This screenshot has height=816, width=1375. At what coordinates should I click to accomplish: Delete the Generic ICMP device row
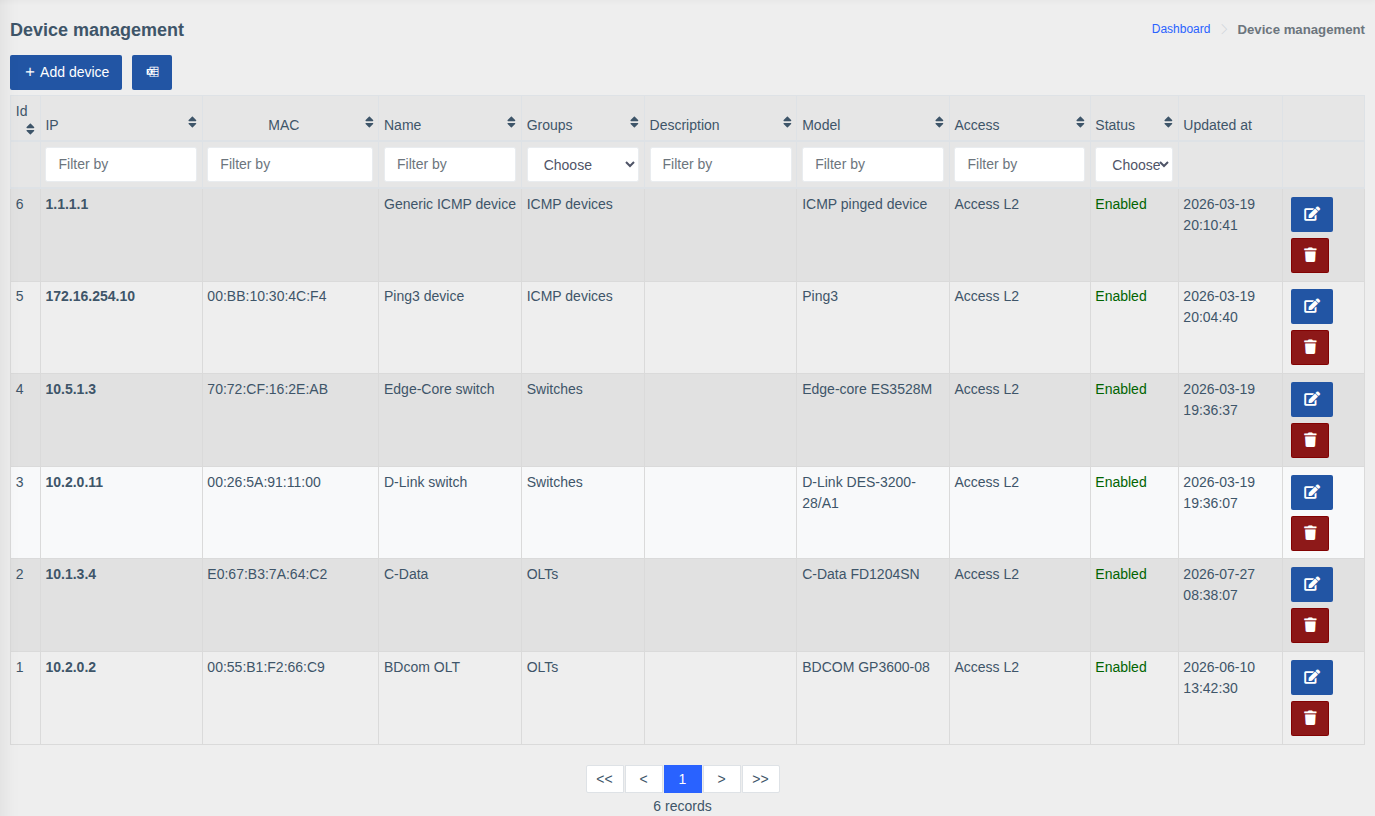[1310, 255]
